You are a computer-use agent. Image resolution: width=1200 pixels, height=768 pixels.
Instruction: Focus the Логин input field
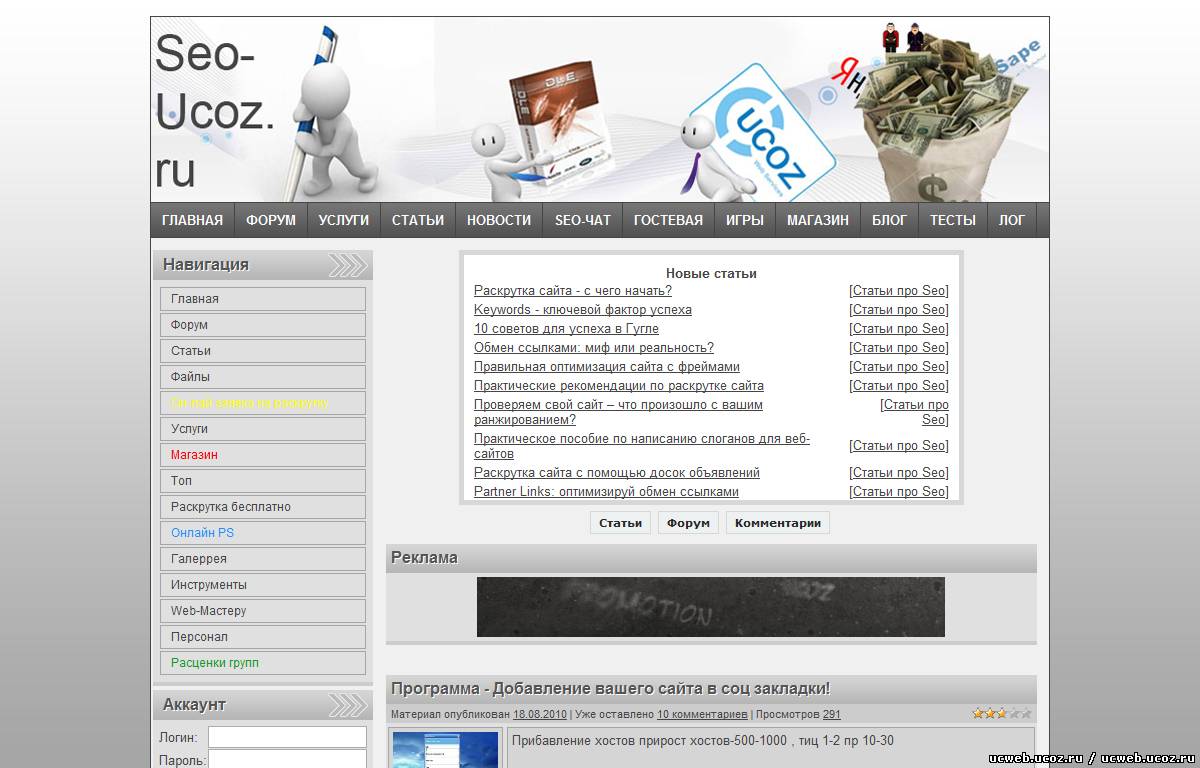point(287,737)
